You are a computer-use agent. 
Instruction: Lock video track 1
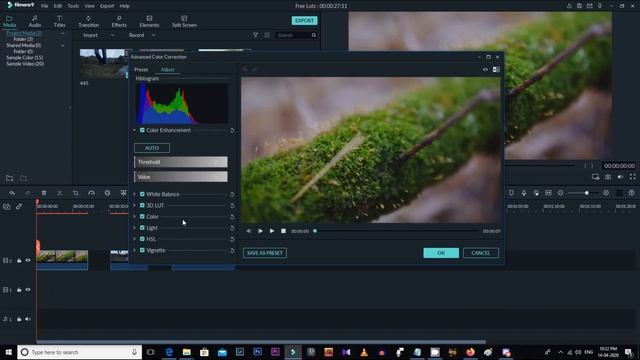(x=19, y=290)
